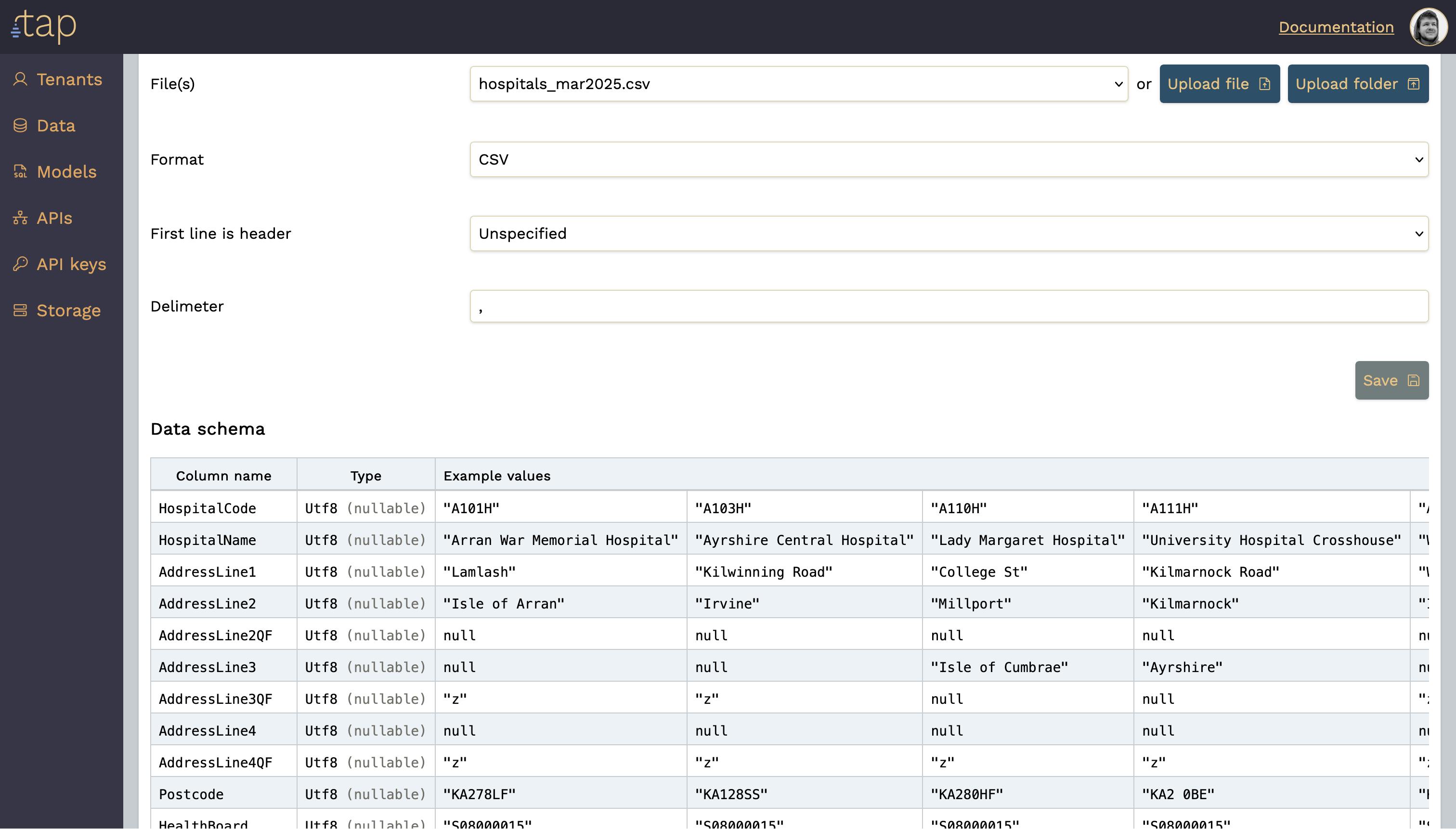This screenshot has width=1456, height=829.
Task: Expand the Format dropdown set to CSV
Action: 949,159
